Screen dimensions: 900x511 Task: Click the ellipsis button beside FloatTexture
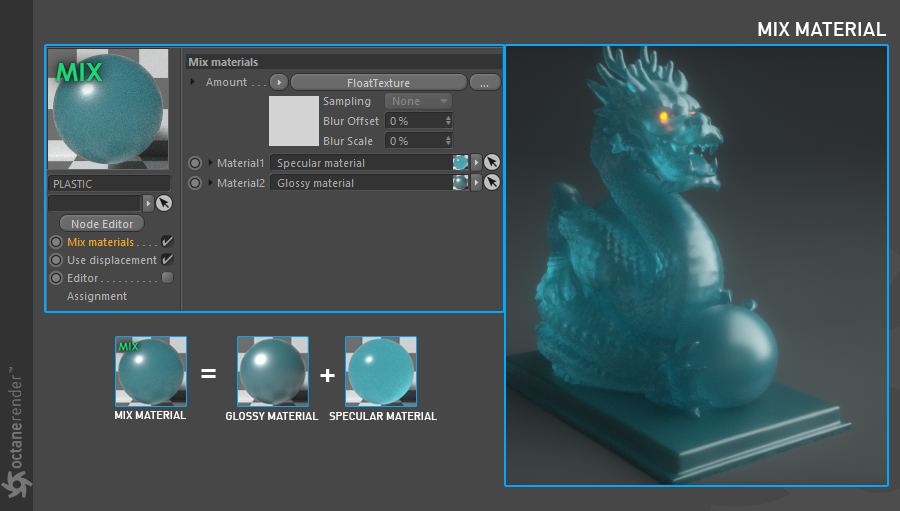tap(485, 83)
